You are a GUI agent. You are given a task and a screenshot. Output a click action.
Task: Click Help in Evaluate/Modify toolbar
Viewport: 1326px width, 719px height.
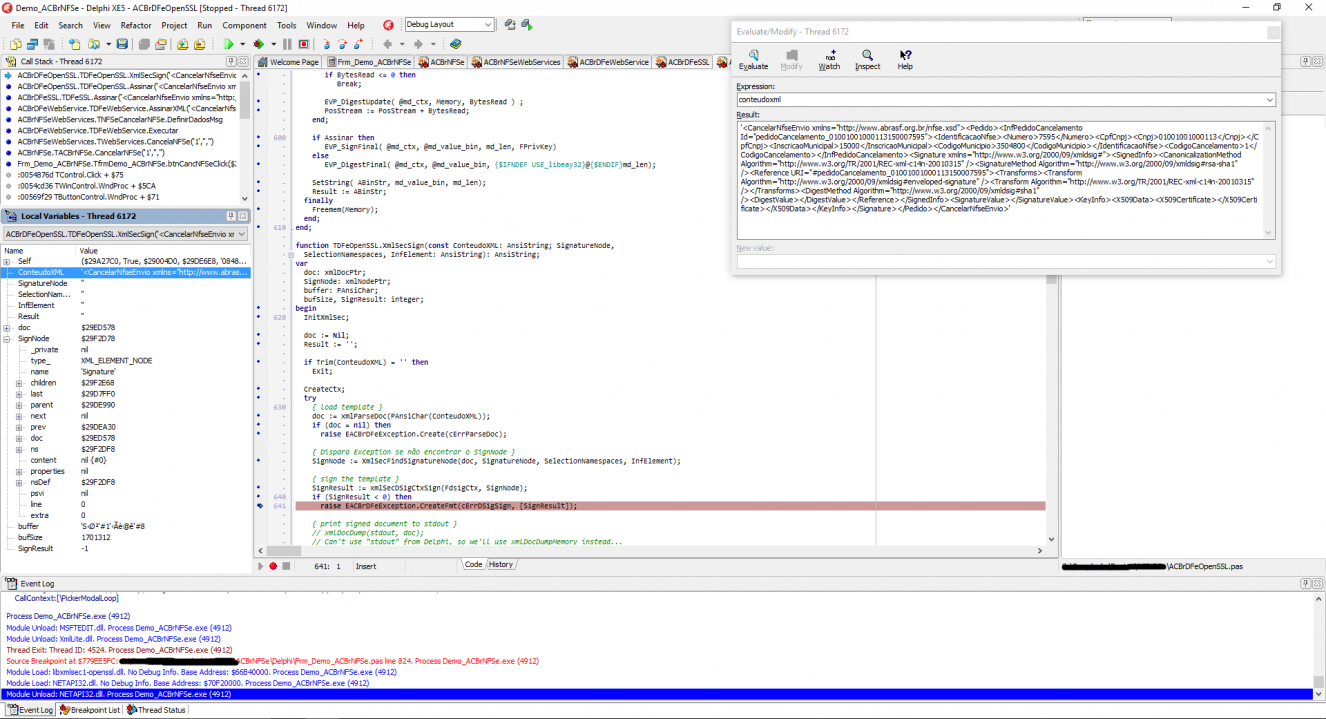[905, 60]
